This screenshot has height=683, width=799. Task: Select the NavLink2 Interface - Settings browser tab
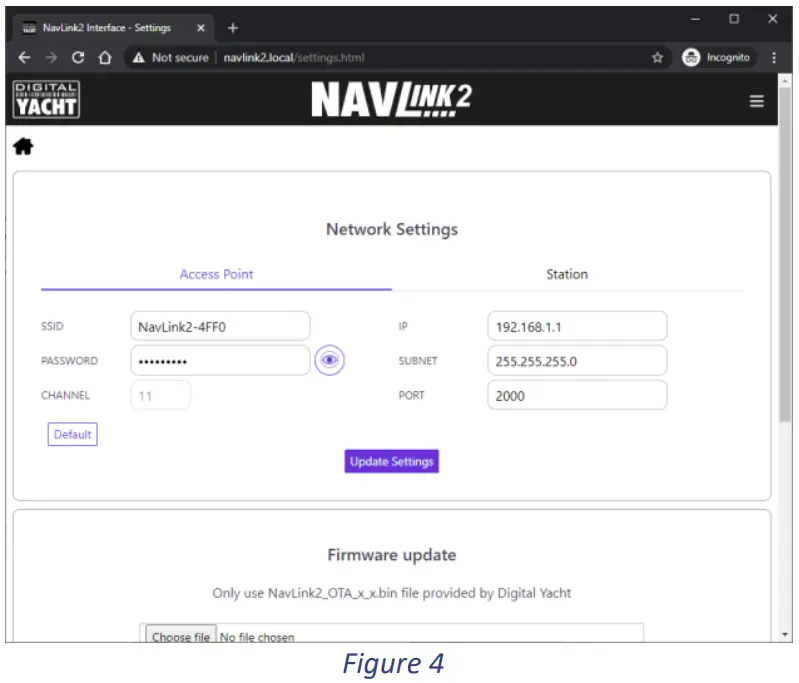coord(113,28)
